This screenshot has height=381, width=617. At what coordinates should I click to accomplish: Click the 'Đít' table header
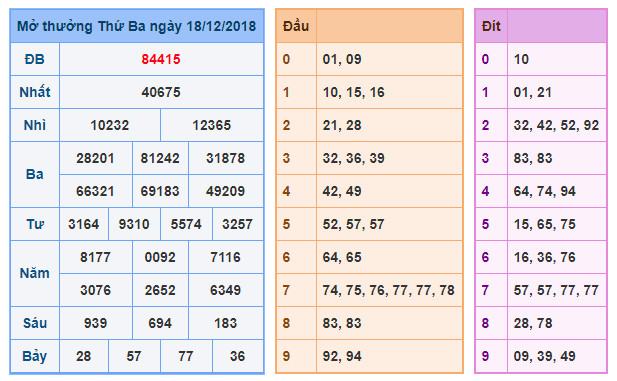[x=491, y=26]
